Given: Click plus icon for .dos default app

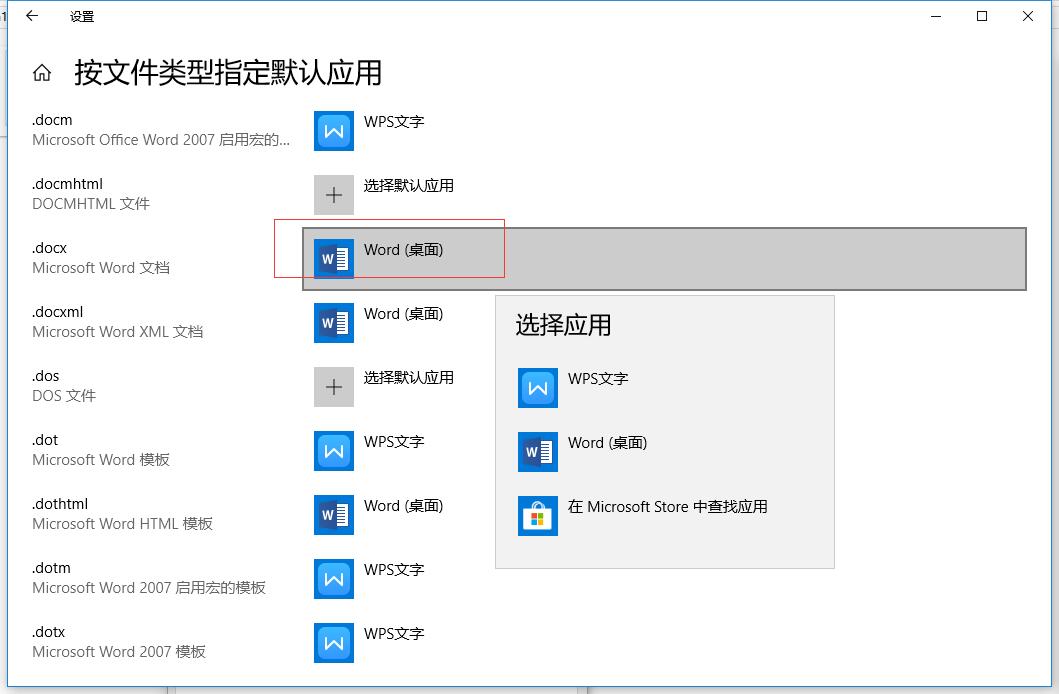Looking at the screenshot, I should [x=334, y=387].
